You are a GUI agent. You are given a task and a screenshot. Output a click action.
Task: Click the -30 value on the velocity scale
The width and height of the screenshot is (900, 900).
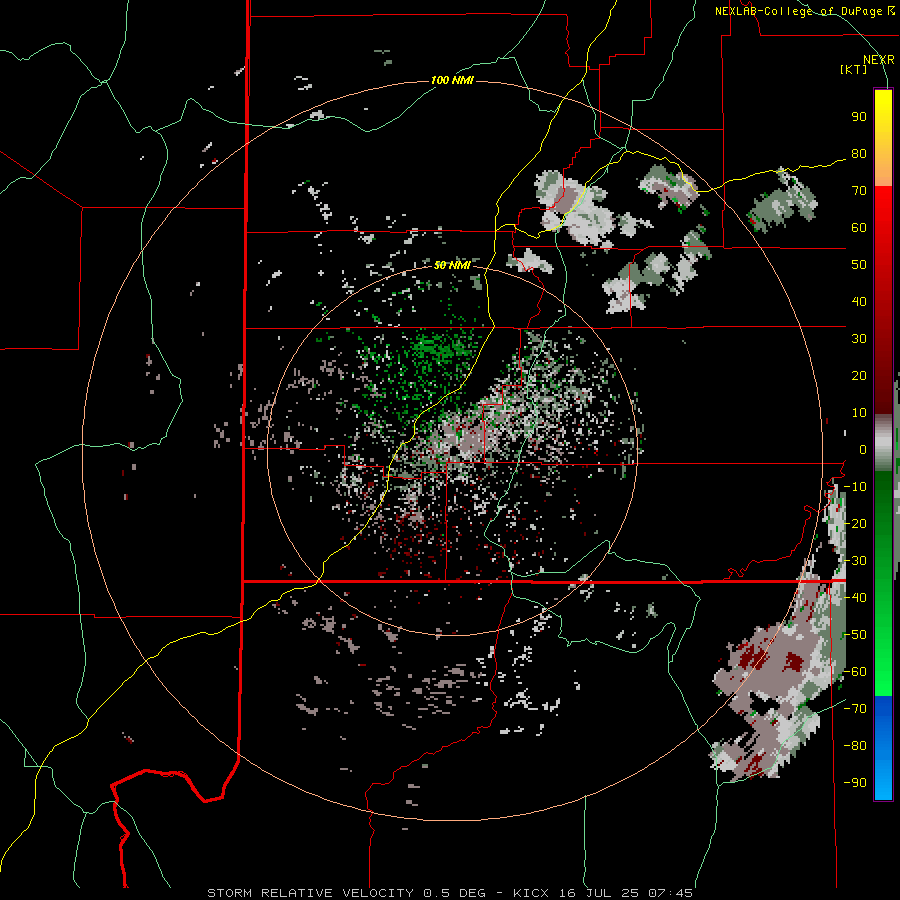coord(855,561)
